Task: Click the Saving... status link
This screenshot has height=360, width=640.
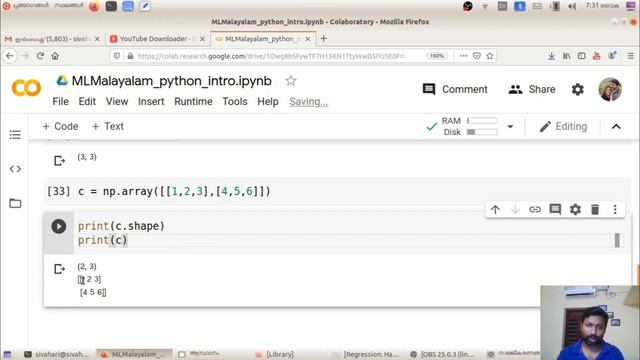Action: [309, 102]
